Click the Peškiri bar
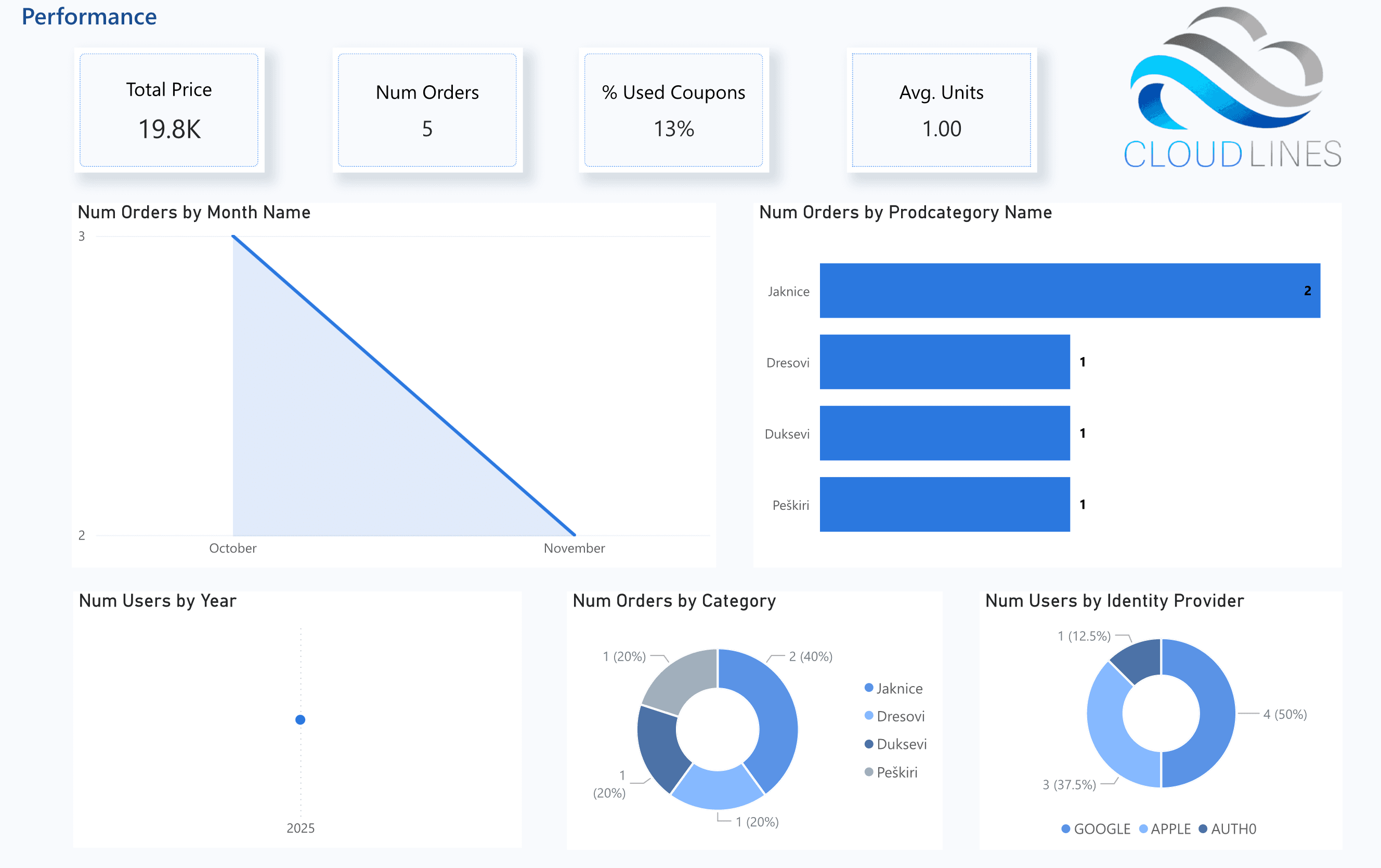 pyautogui.click(x=944, y=504)
